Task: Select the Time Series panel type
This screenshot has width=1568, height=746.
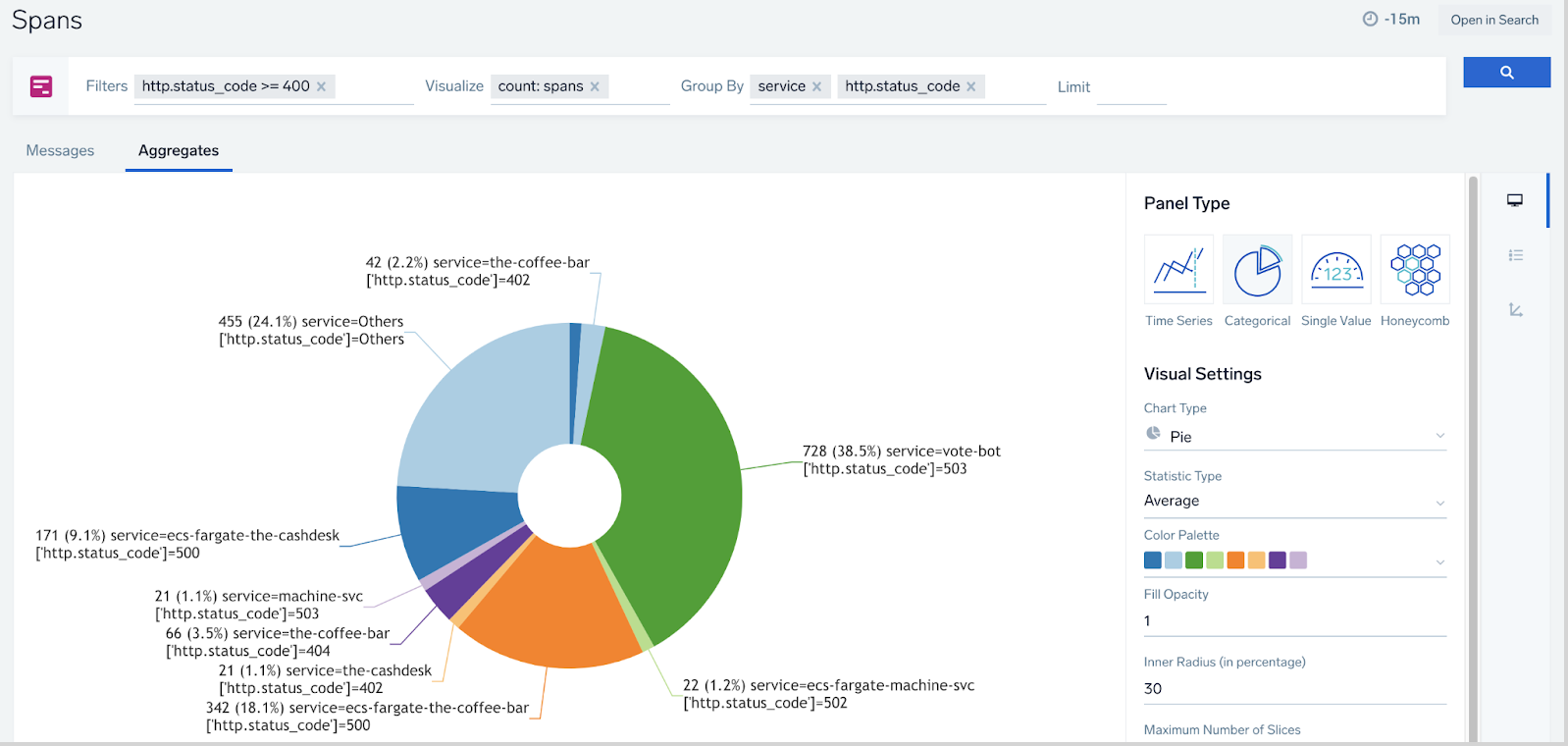Action: tap(1178, 270)
